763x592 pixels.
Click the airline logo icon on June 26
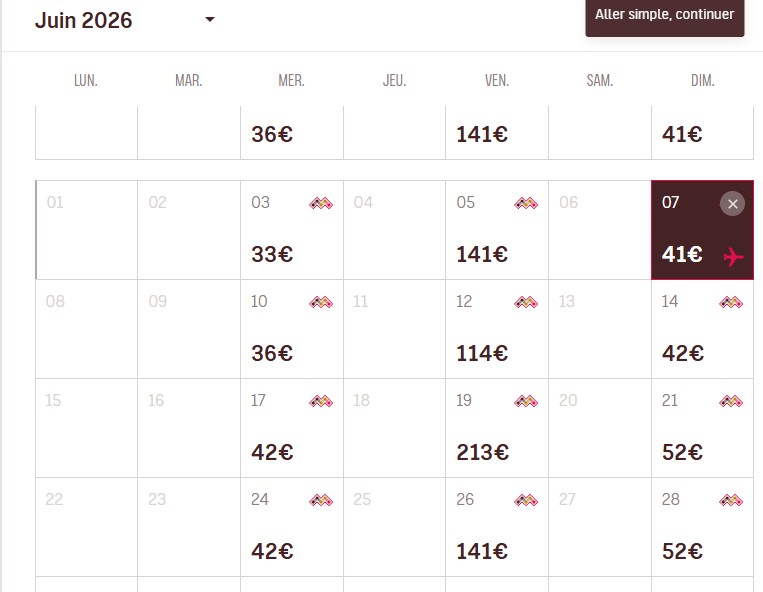[x=526, y=500]
